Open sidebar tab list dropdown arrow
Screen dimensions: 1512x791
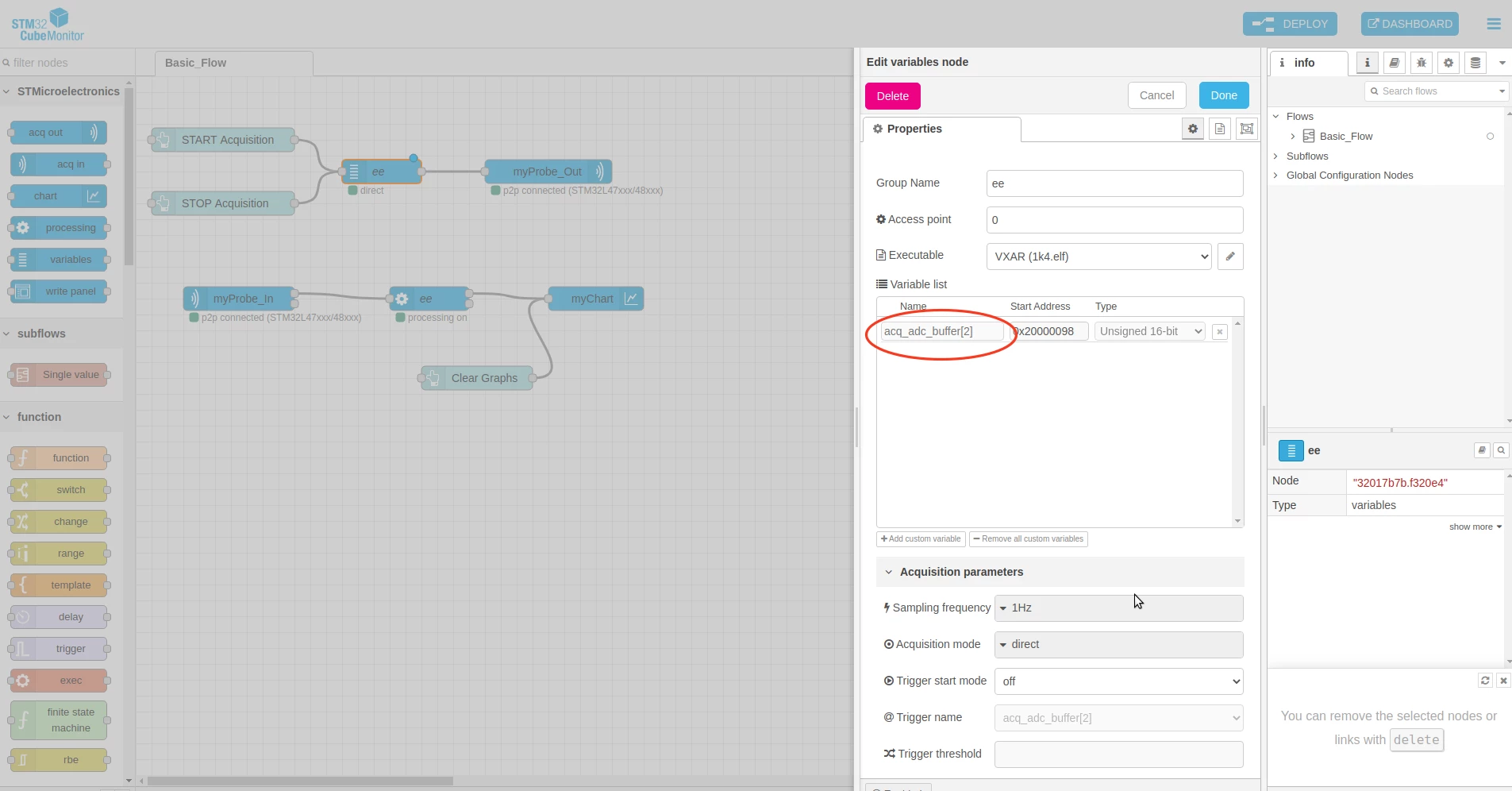point(1502,63)
